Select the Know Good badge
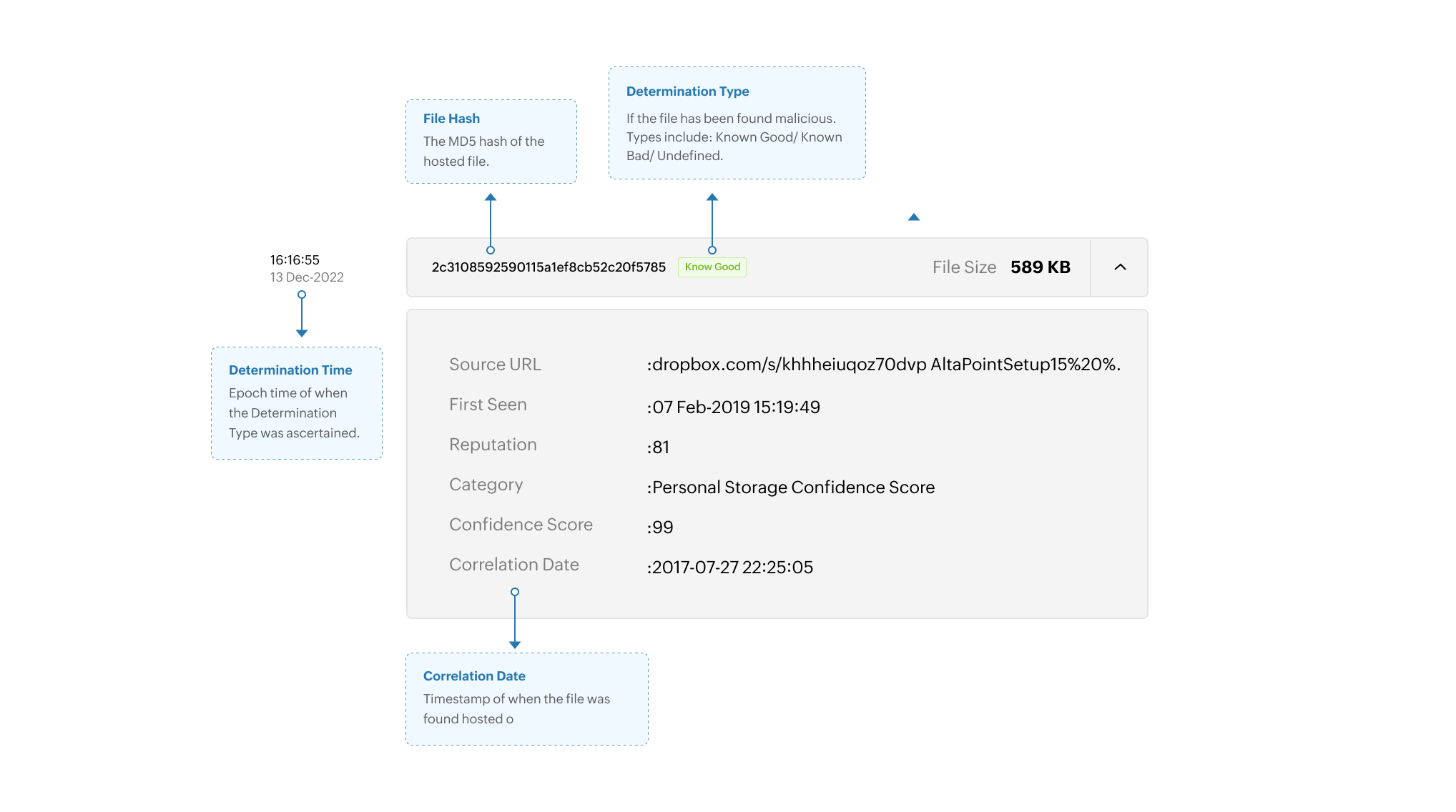Viewport: 1456px width, 812px height. [x=712, y=267]
